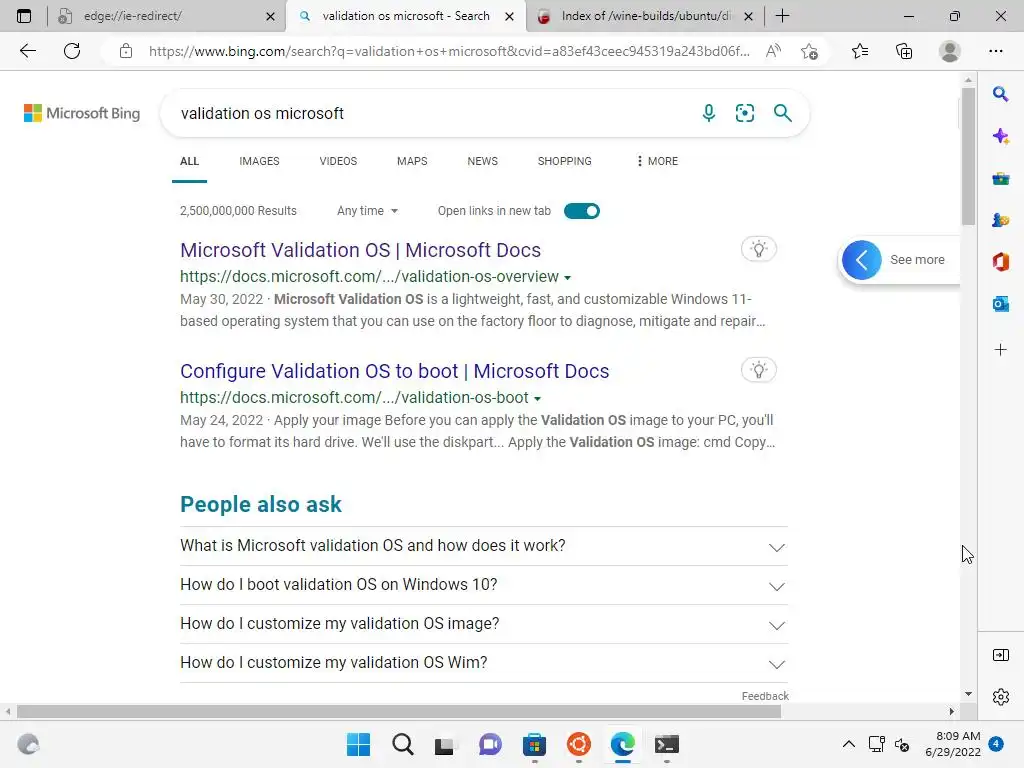Open the Any time filter dropdown
This screenshot has width=1024, height=768.
tap(367, 211)
